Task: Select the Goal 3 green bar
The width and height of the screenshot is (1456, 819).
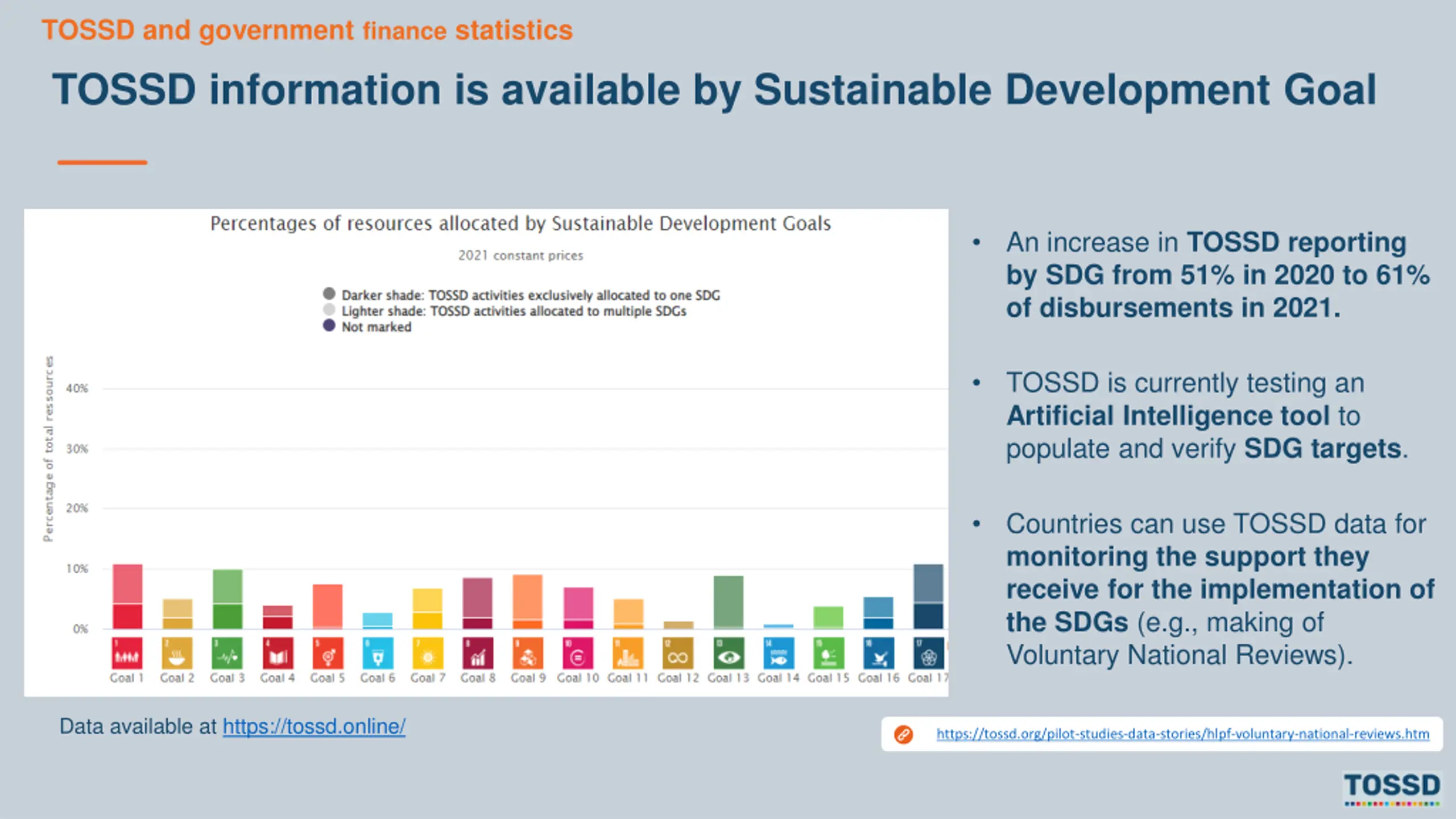Action: click(x=227, y=599)
